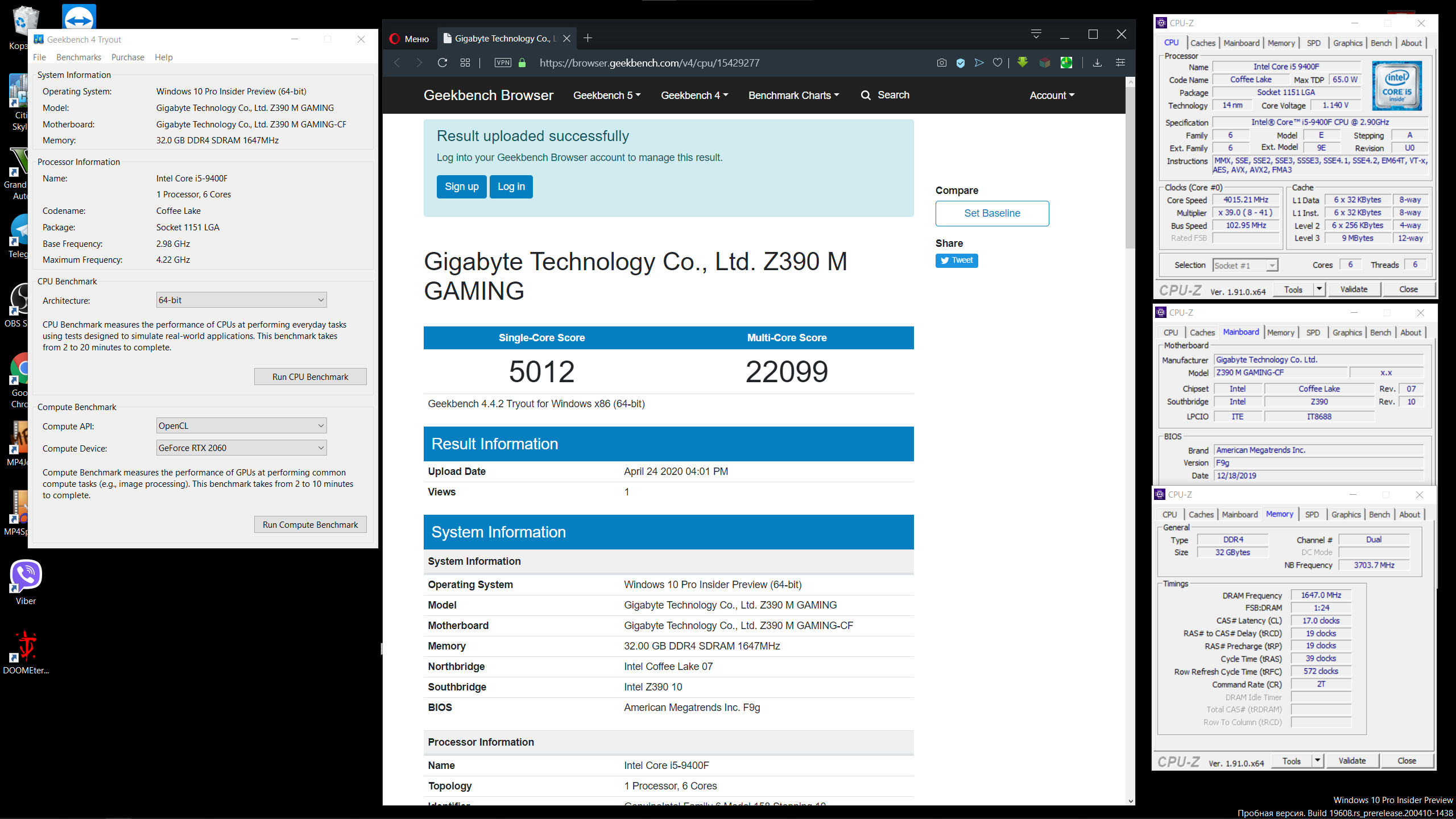
Task: Click the cube extension icon
Action: coord(1045,63)
